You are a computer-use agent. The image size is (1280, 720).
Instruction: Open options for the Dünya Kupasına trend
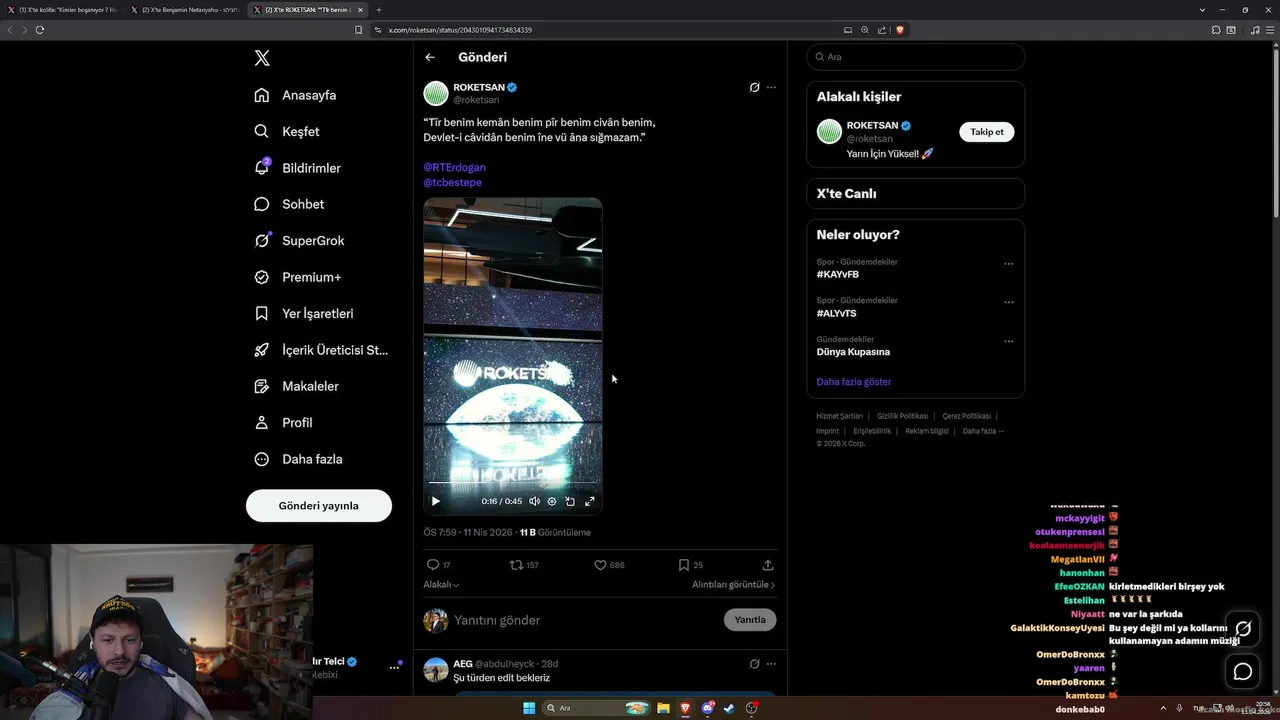coord(1008,341)
